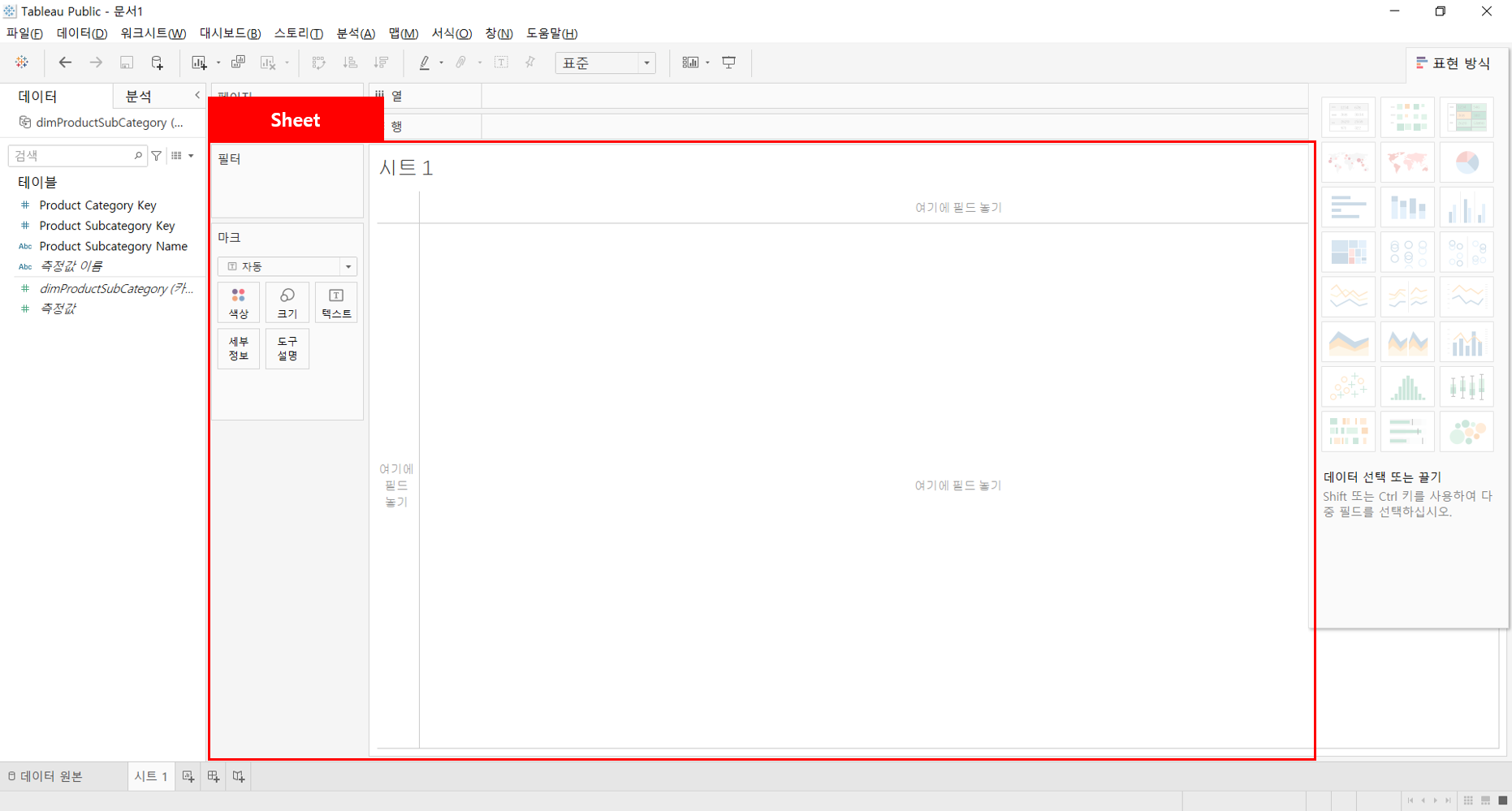This screenshot has height=811, width=1512.
Task: Select the Product Category Key field
Action: point(97,205)
